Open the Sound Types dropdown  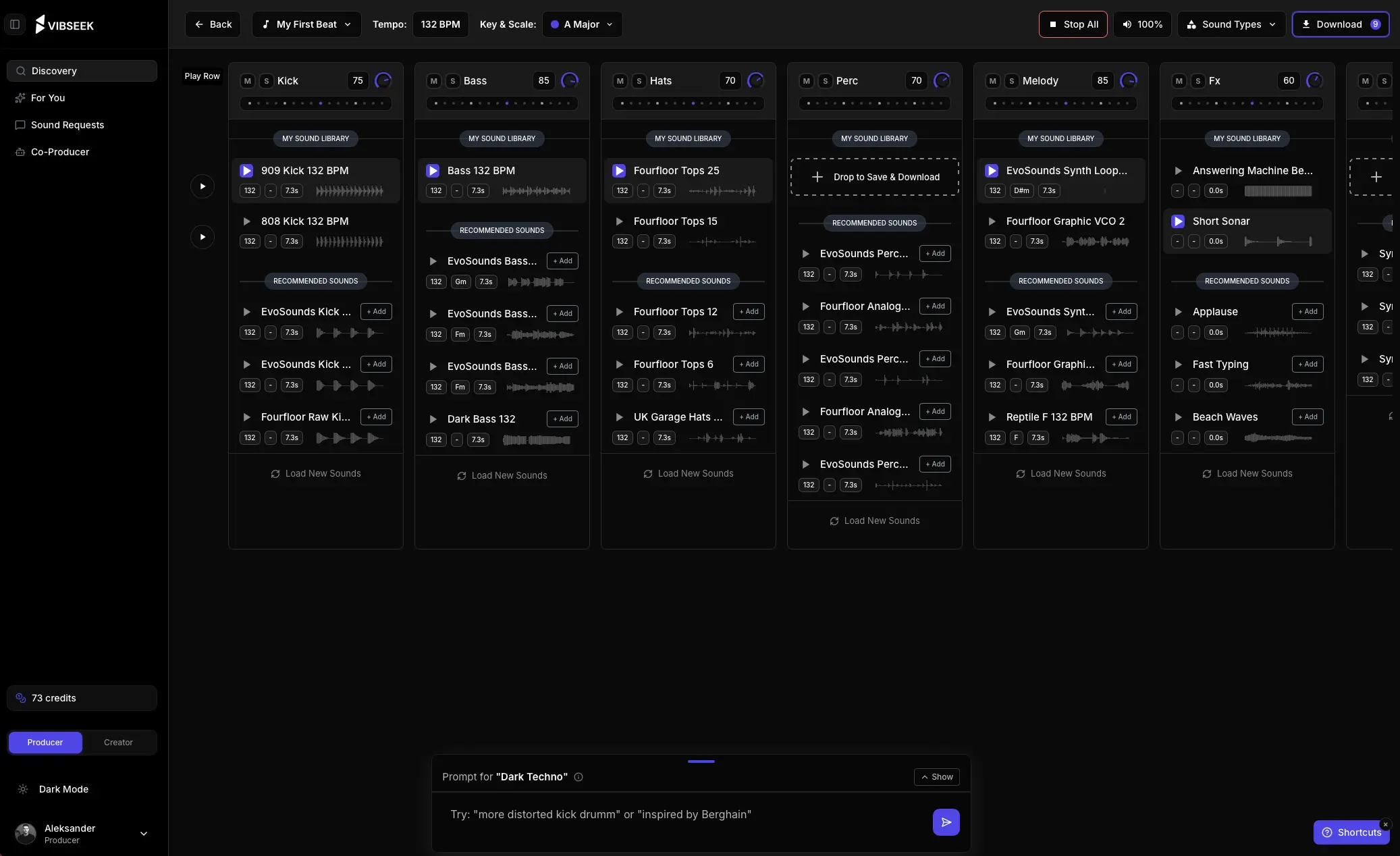(1230, 24)
